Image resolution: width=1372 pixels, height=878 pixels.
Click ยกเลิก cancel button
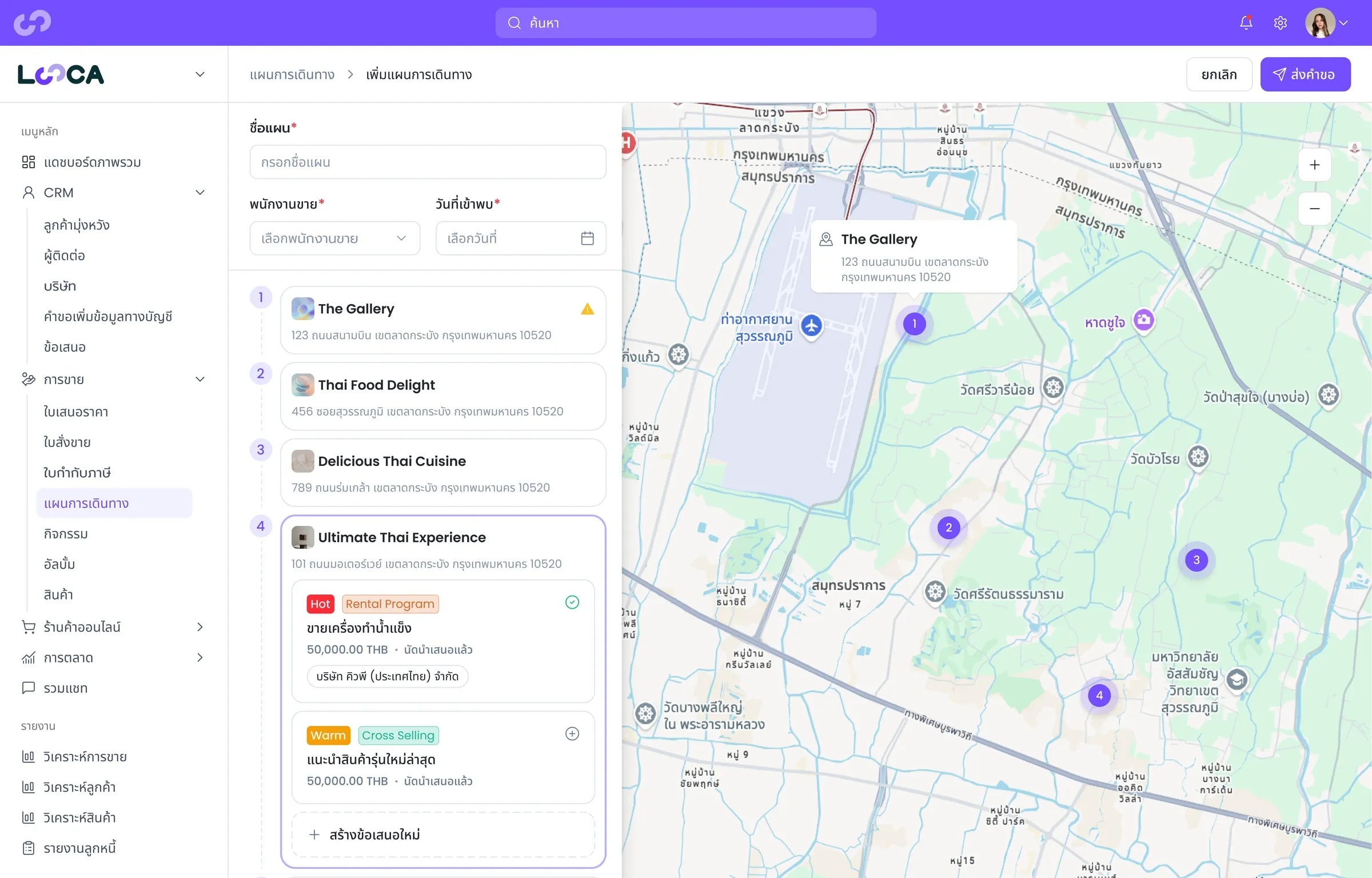click(x=1219, y=74)
